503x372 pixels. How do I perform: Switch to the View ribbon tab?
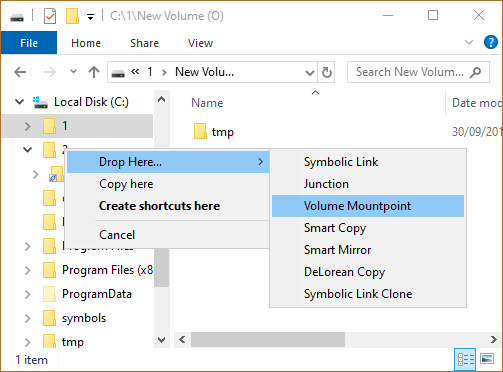tap(200, 43)
